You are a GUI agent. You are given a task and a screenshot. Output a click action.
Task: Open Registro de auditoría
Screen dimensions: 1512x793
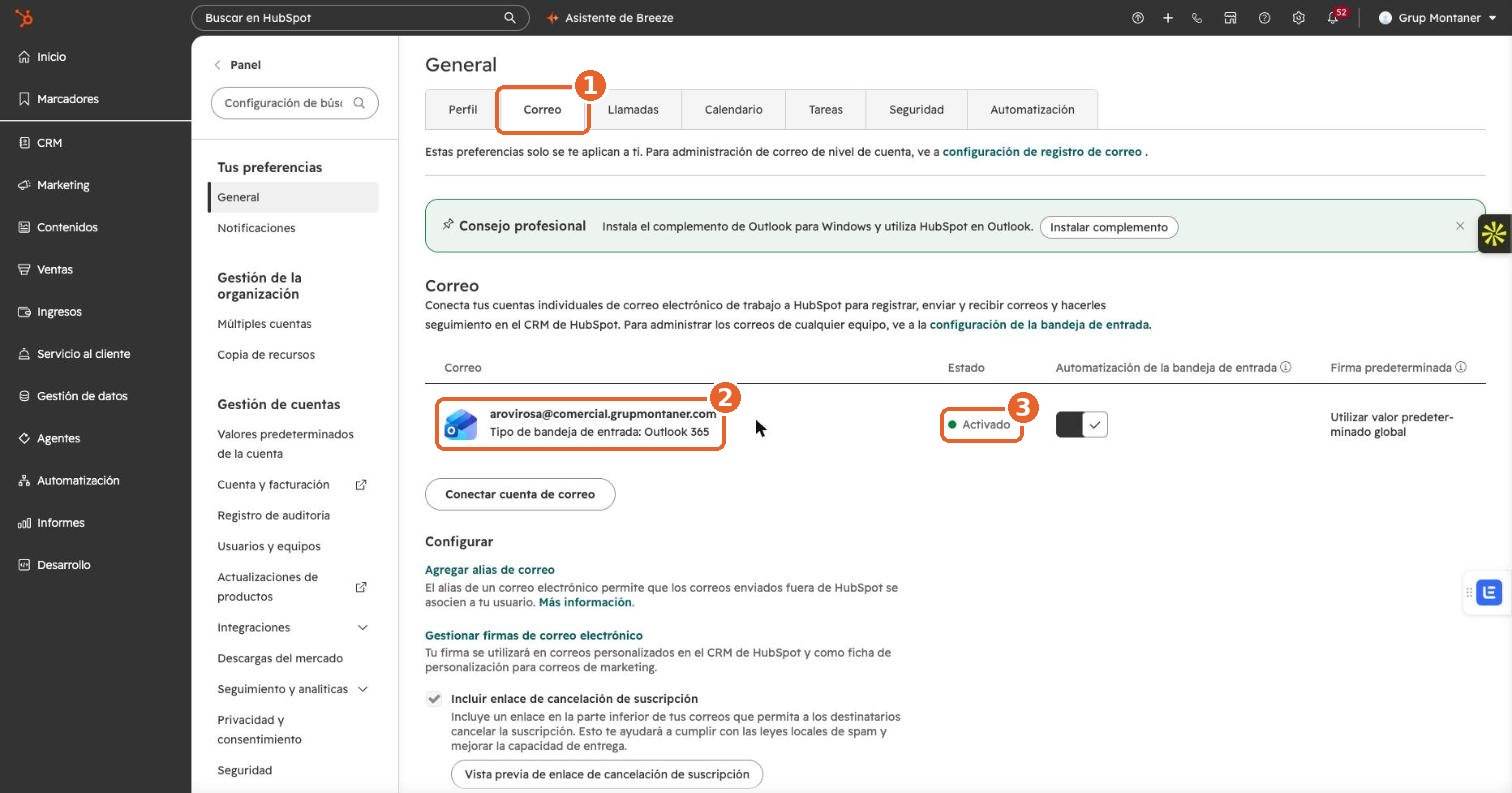[x=273, y=516]
